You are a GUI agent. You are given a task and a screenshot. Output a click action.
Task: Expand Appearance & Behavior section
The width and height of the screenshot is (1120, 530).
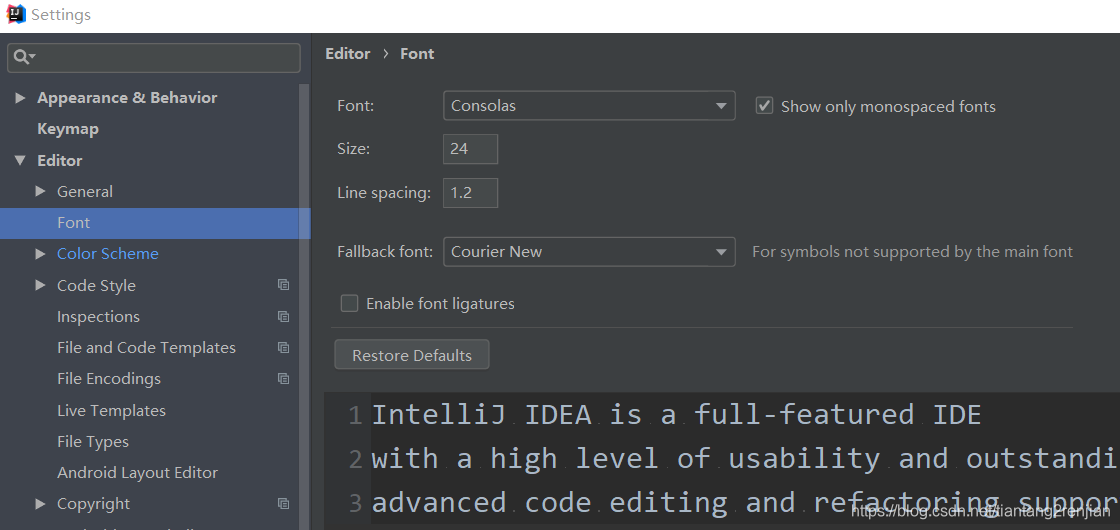(21, 98)
